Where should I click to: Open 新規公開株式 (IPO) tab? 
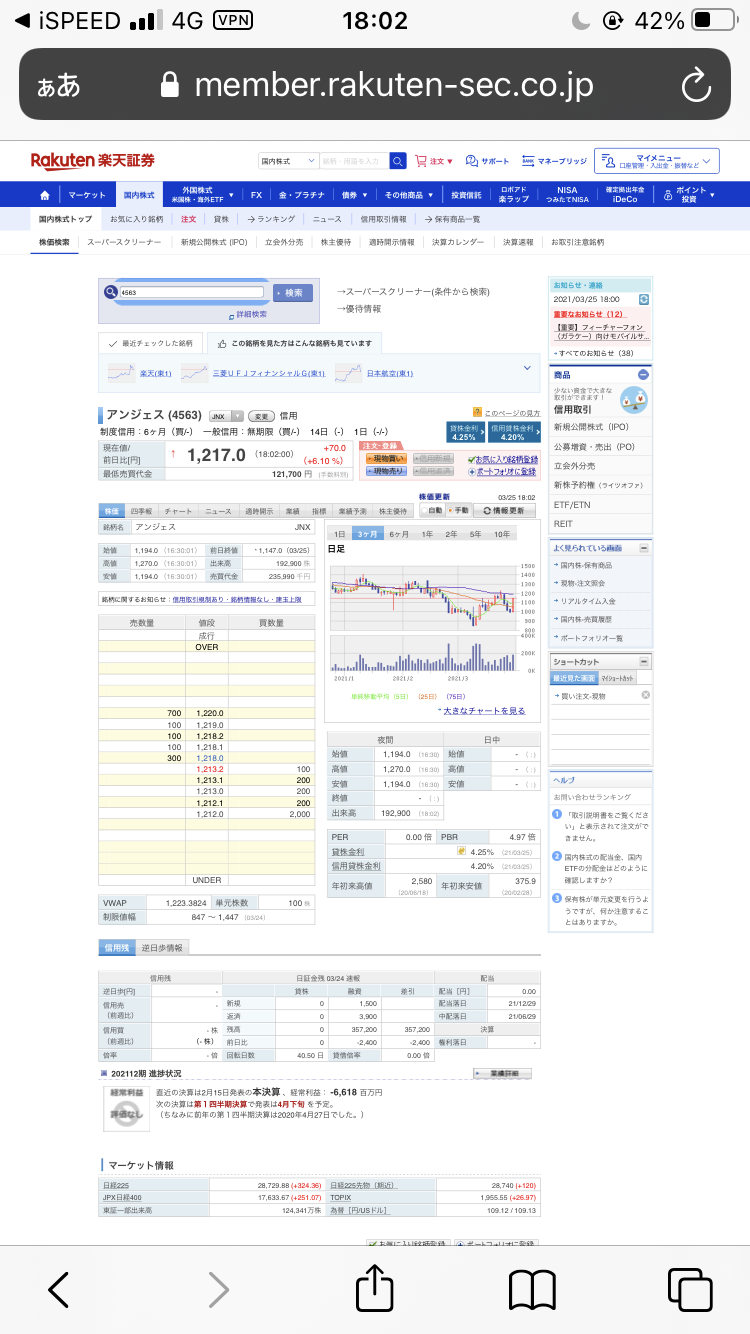tap(214, 242)
